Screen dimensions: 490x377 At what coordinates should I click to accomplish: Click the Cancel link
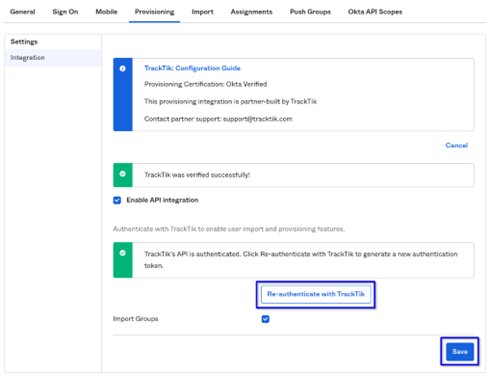[457, 145]
